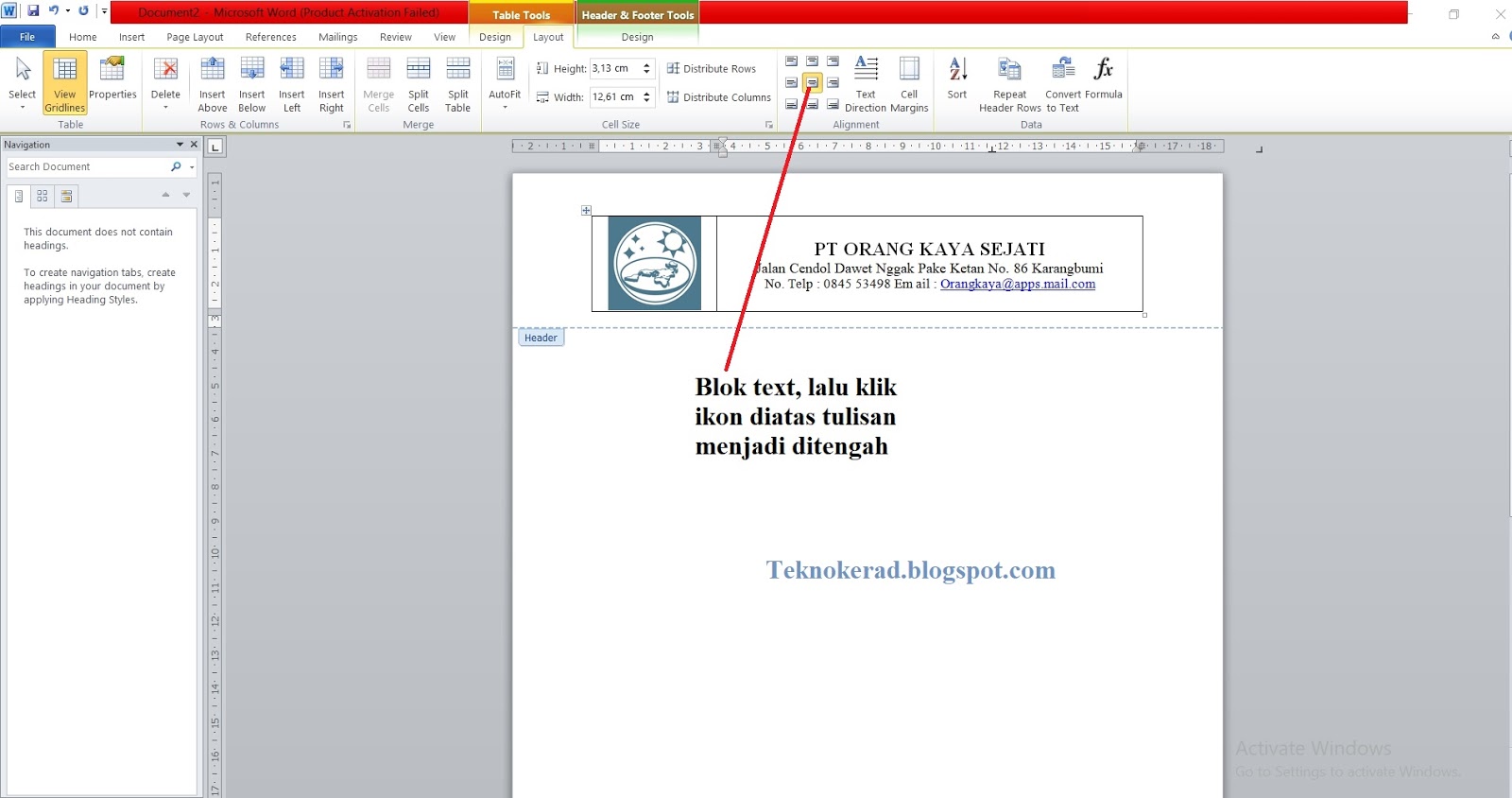Screen dimensions: 1512x798
Task: Click the Undo icon
Action: [54, 11]
